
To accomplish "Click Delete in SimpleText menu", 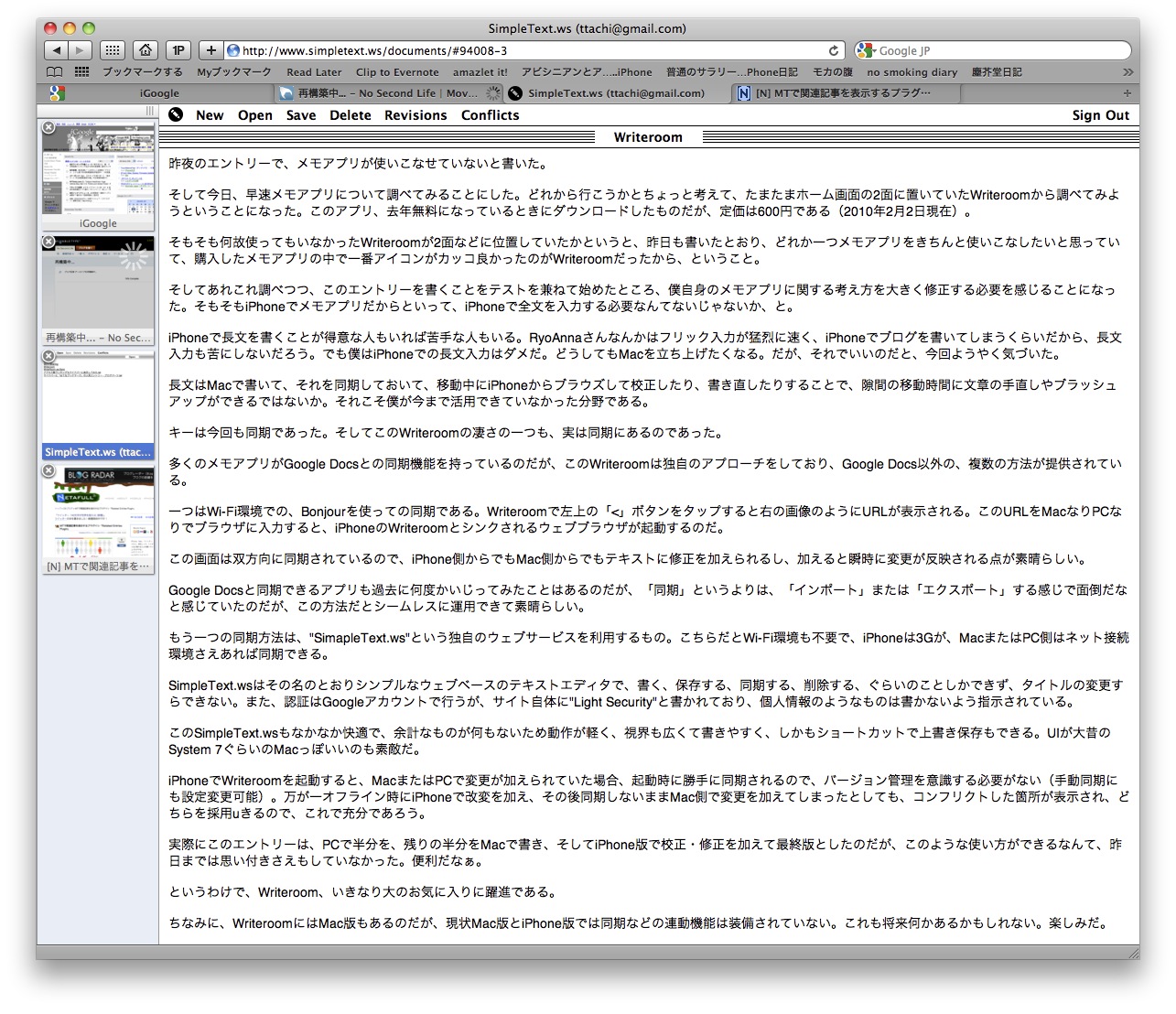I will point(351,115).
